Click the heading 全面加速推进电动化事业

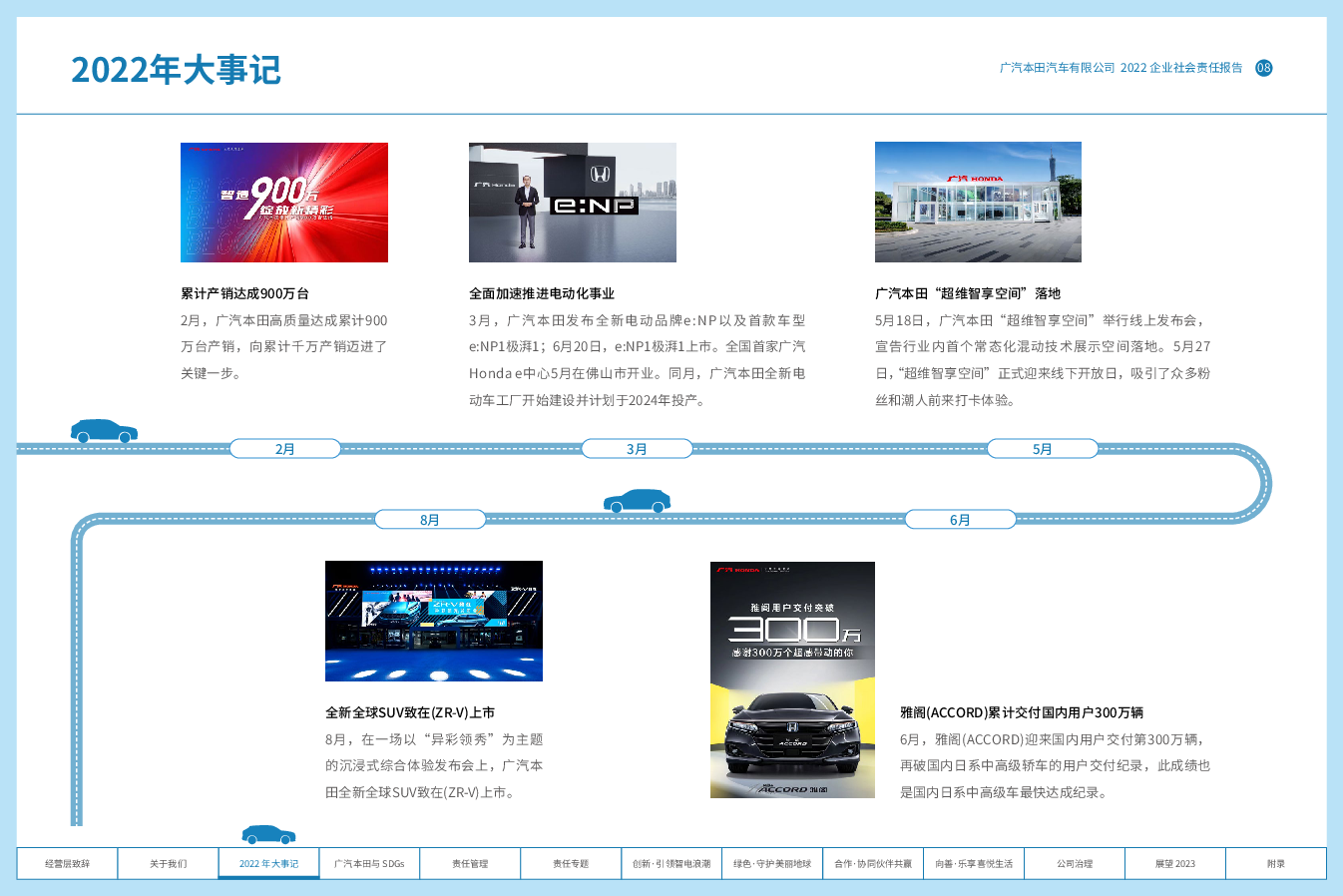click(x=542, y=293)
